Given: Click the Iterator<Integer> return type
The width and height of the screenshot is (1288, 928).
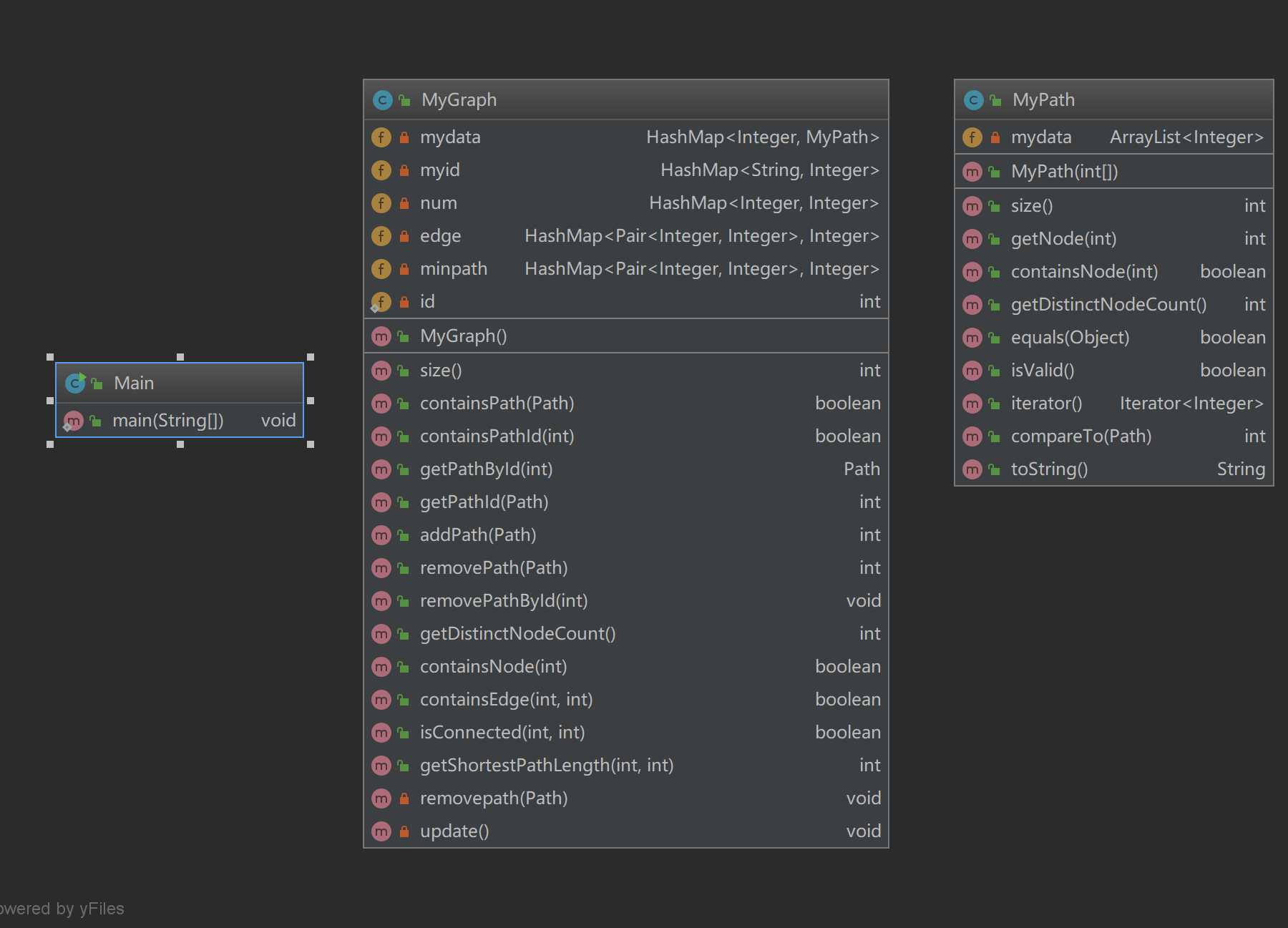Looking at the screenshot, I should (x=1192, y=404).
